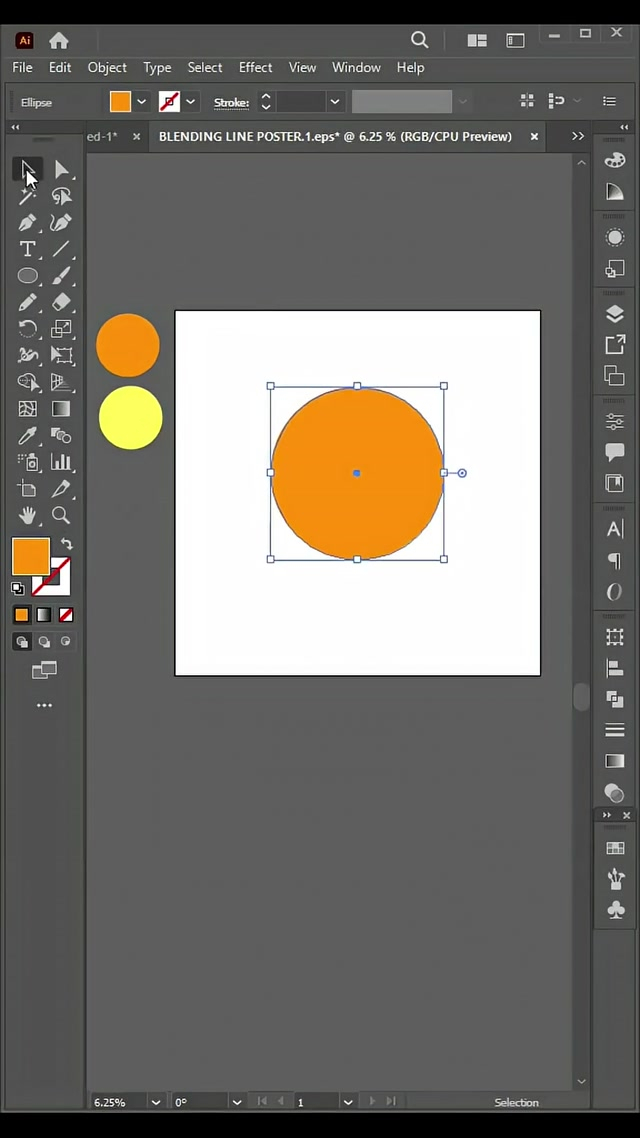Click the Hand tool
This screenshot has width=640, height=1138.
(27, 516)
